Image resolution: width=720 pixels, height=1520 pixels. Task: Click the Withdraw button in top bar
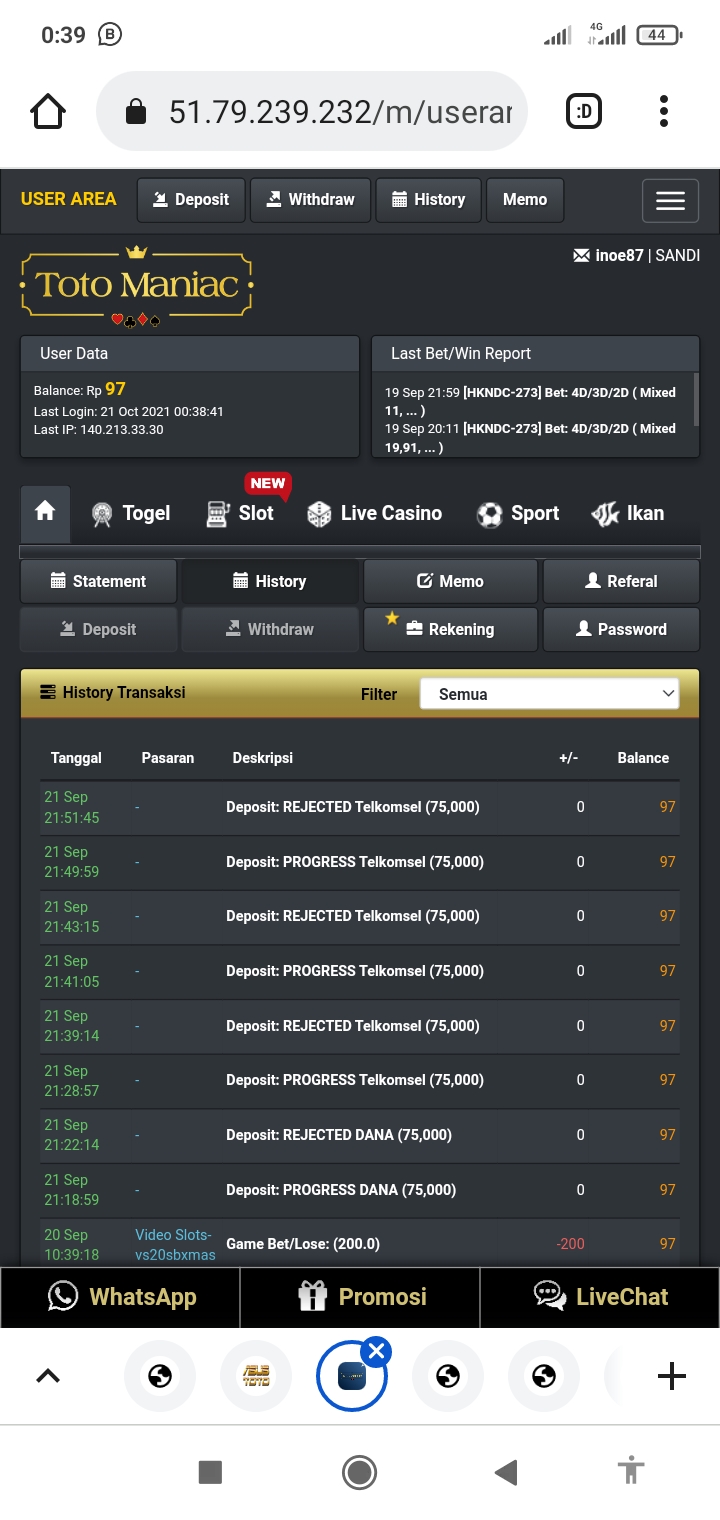[x=310, y=200]
